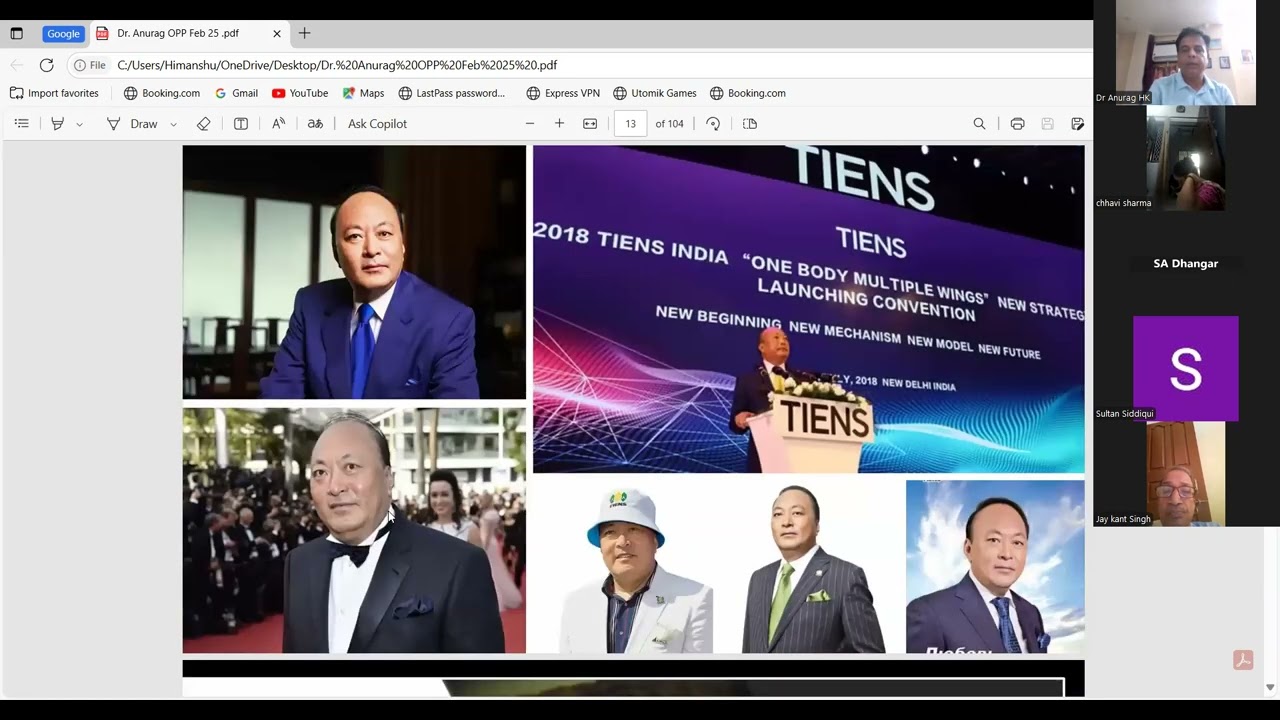This screenshot has width=1280, height=720.
Task: Select the Jay kant Singh video tile
Action: (1185, 474)
